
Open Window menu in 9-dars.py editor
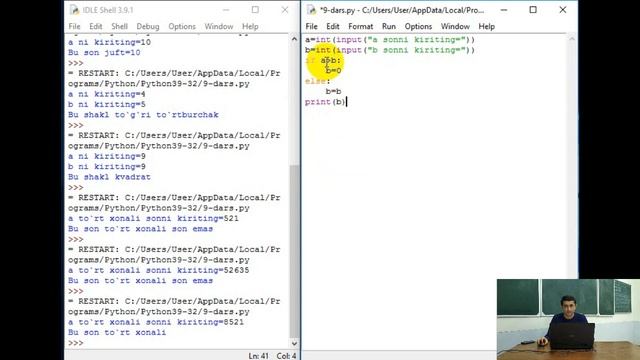click(455, 27)
